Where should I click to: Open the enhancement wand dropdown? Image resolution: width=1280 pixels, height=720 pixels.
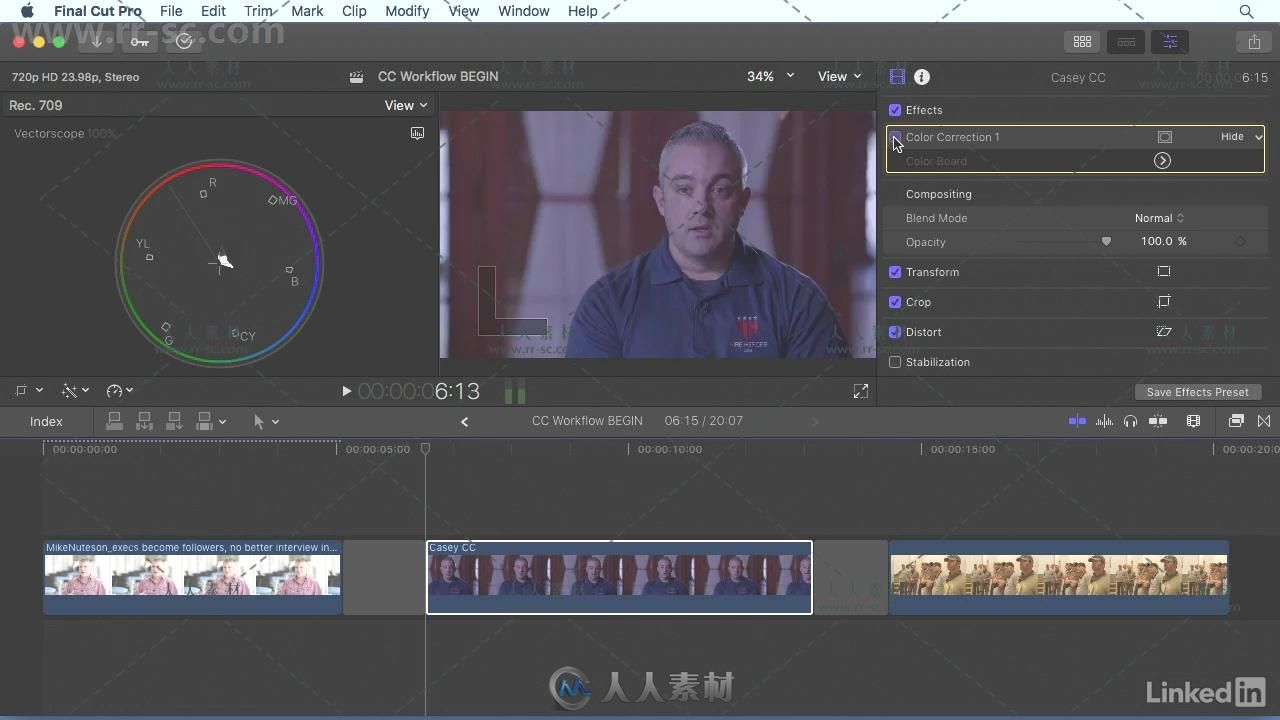(75, 391)
